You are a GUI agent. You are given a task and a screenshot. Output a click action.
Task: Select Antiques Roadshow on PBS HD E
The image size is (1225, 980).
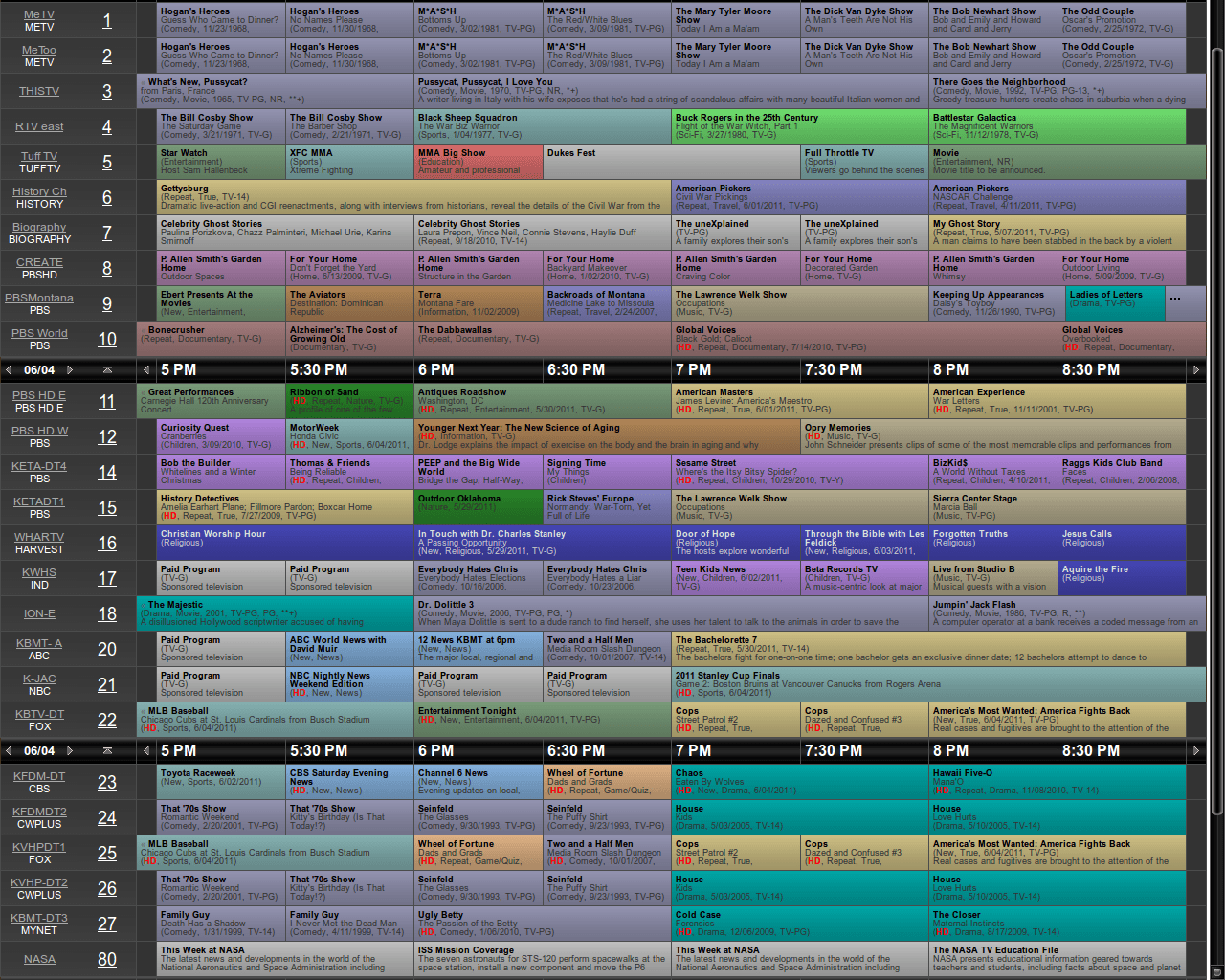pyautogui.click(x=544, y=401)
